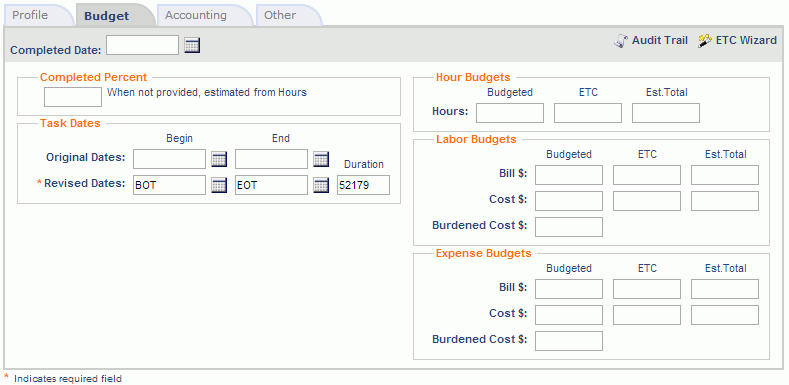The image size is (789, 385).
Task: Launch the ETC Wizard link
Action: coord(746,41)
